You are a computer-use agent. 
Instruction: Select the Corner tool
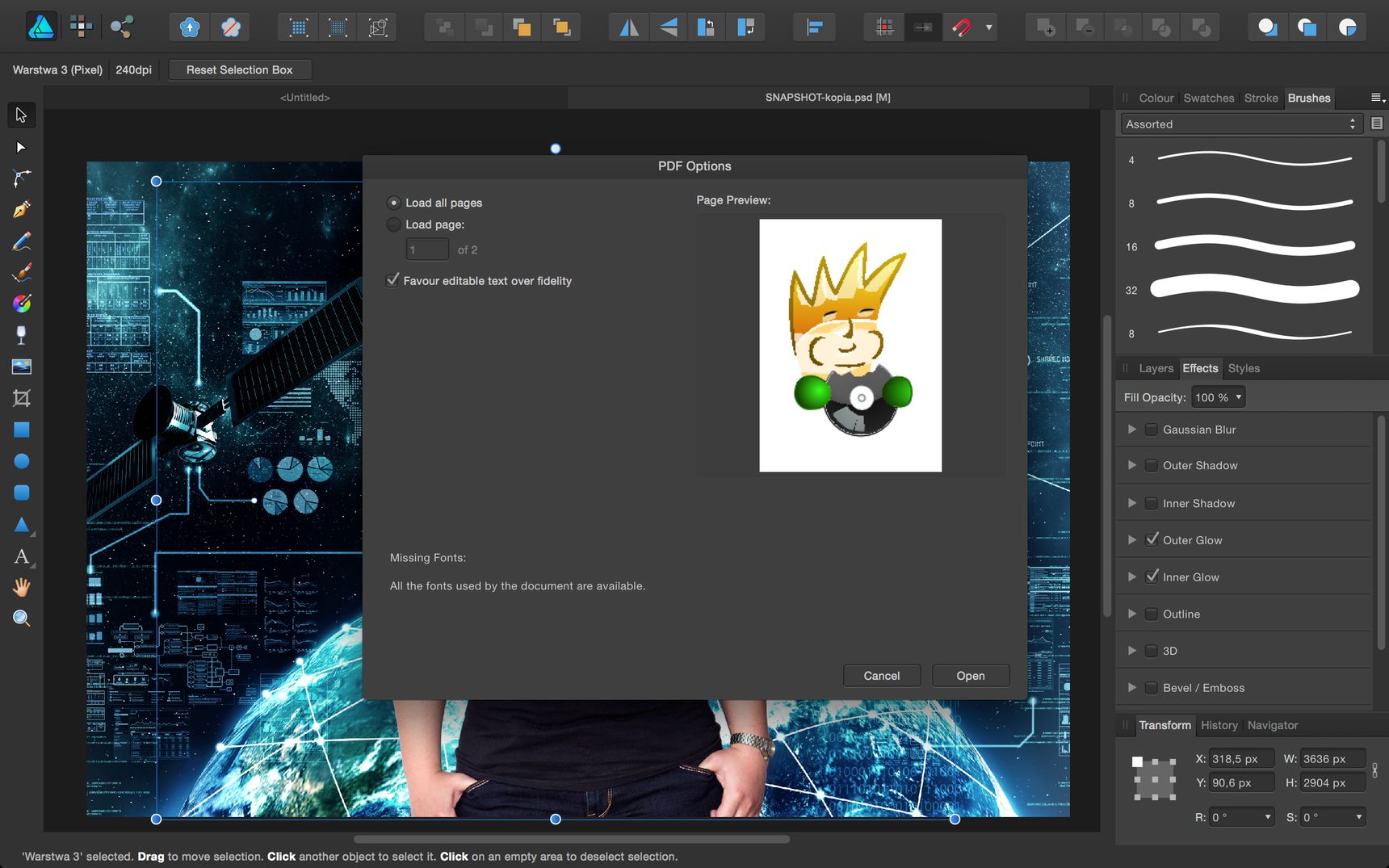(x=21, y=178)
